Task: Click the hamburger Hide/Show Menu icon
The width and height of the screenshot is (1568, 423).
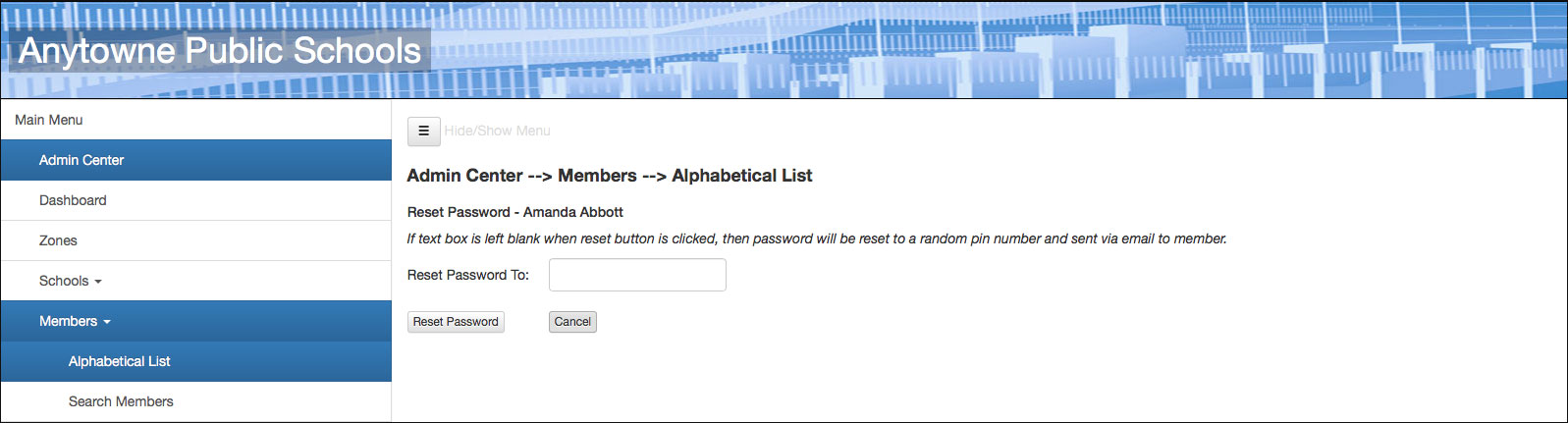Action: pos(423,131)
